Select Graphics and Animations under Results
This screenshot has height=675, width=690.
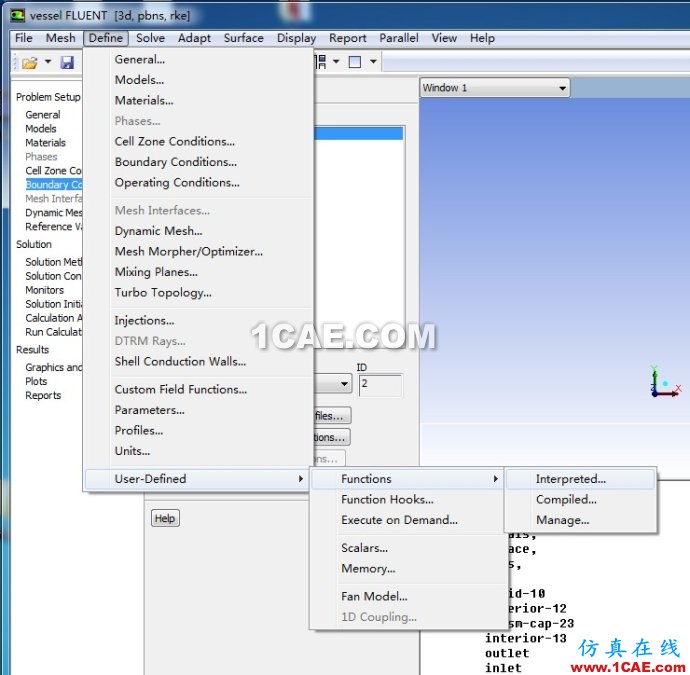(x=53, y=367)
